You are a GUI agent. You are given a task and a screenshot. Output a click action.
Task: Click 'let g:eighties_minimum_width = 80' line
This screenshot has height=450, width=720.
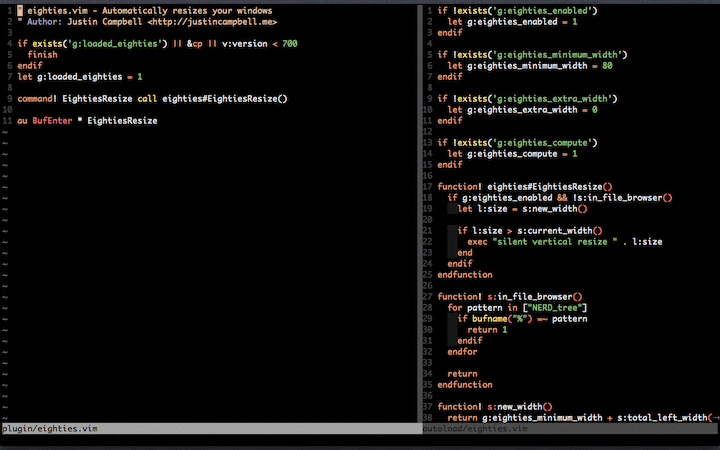coord(530,66)
